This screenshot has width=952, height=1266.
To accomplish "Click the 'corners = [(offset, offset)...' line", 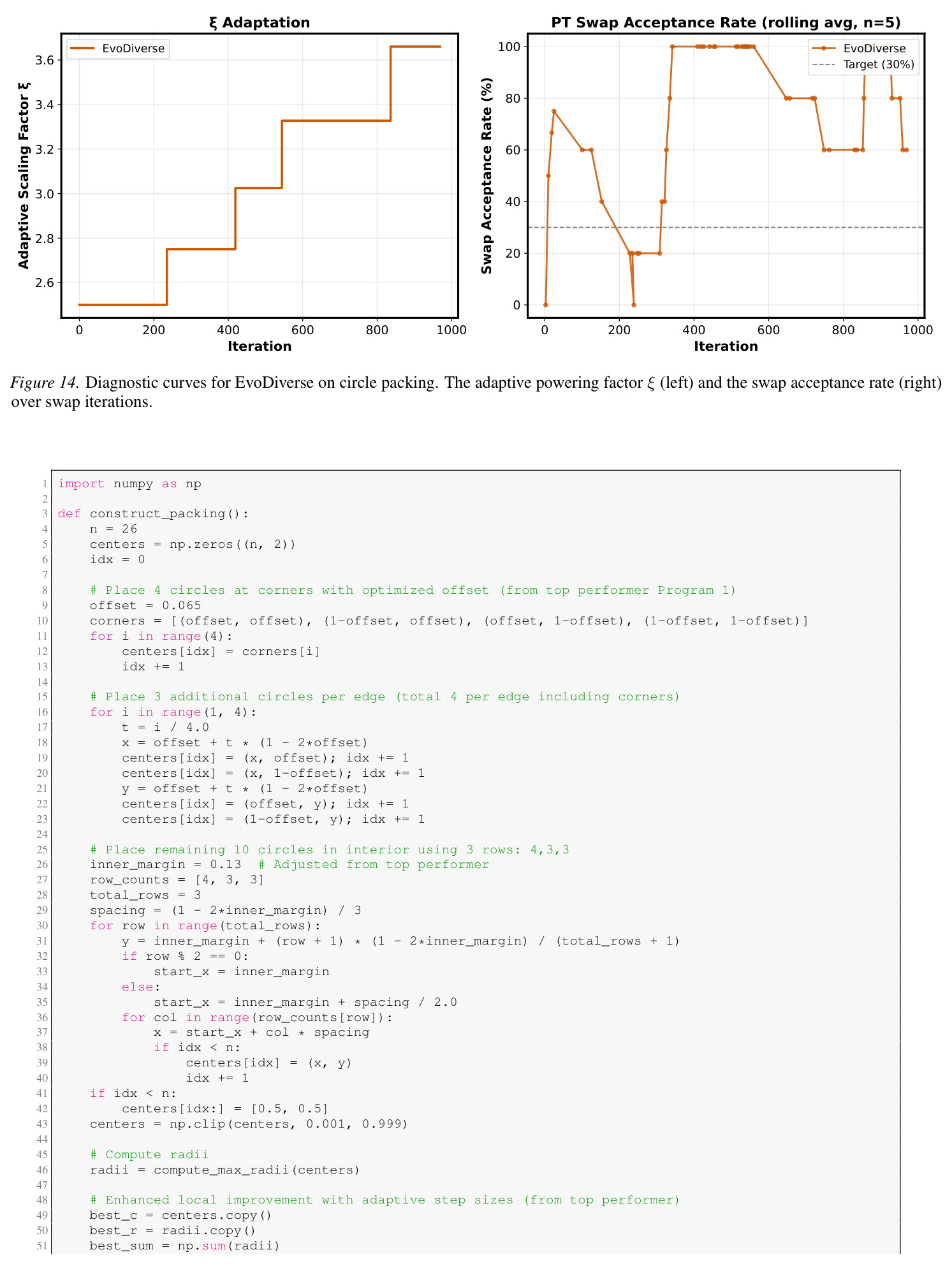I will pyautogui.click(x=449, y=621).
